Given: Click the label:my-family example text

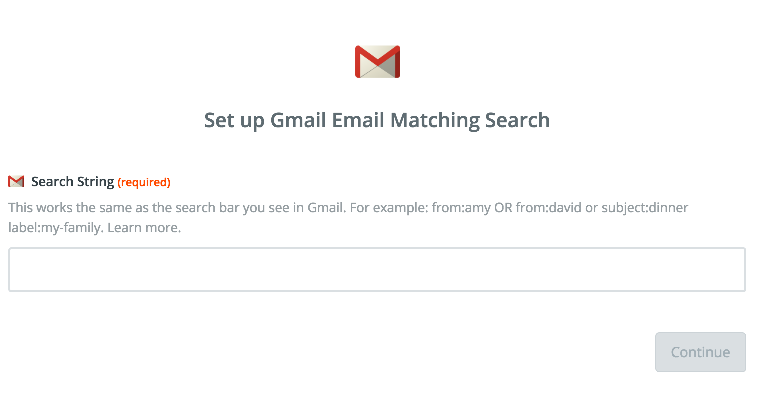Looking at the screenshot, I should click(x=54, y=228).
